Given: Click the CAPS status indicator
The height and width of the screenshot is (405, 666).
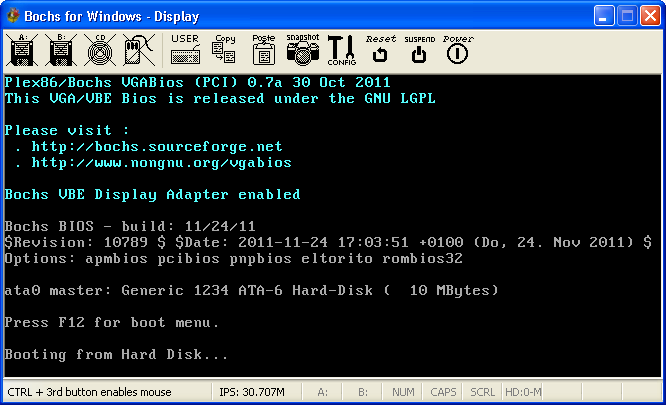Looking at the screenshot, I should pyautogui.click(x=443, y=392).
